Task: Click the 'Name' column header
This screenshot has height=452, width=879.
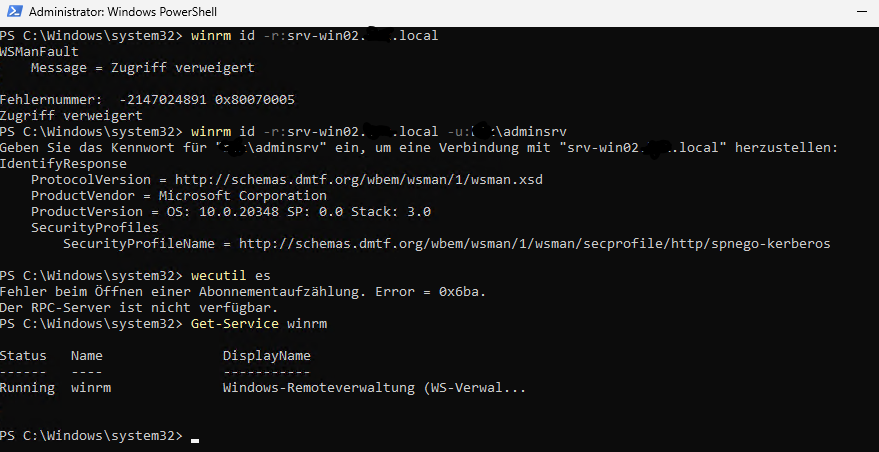Action: (87, 356)
